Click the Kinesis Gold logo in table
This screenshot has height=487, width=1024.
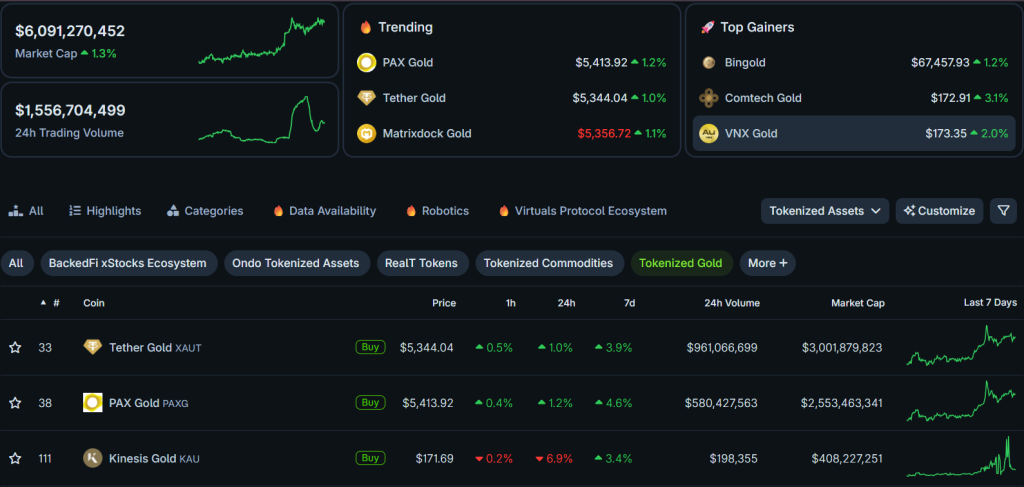tap(92, 458)
